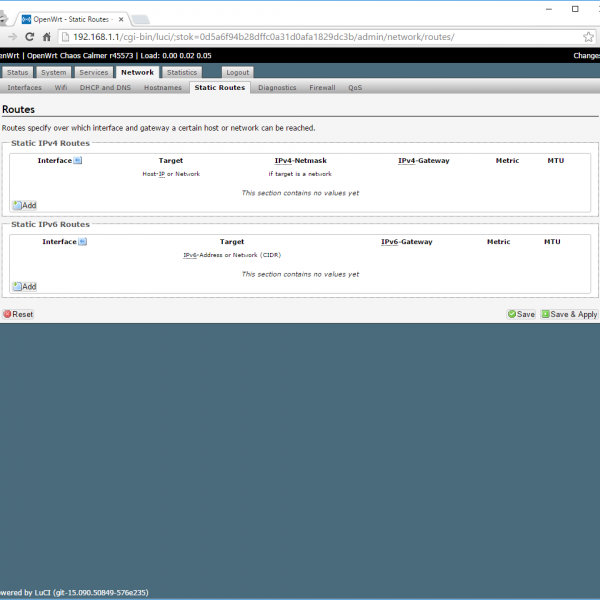Open the System menu tab

pos(54,73)
